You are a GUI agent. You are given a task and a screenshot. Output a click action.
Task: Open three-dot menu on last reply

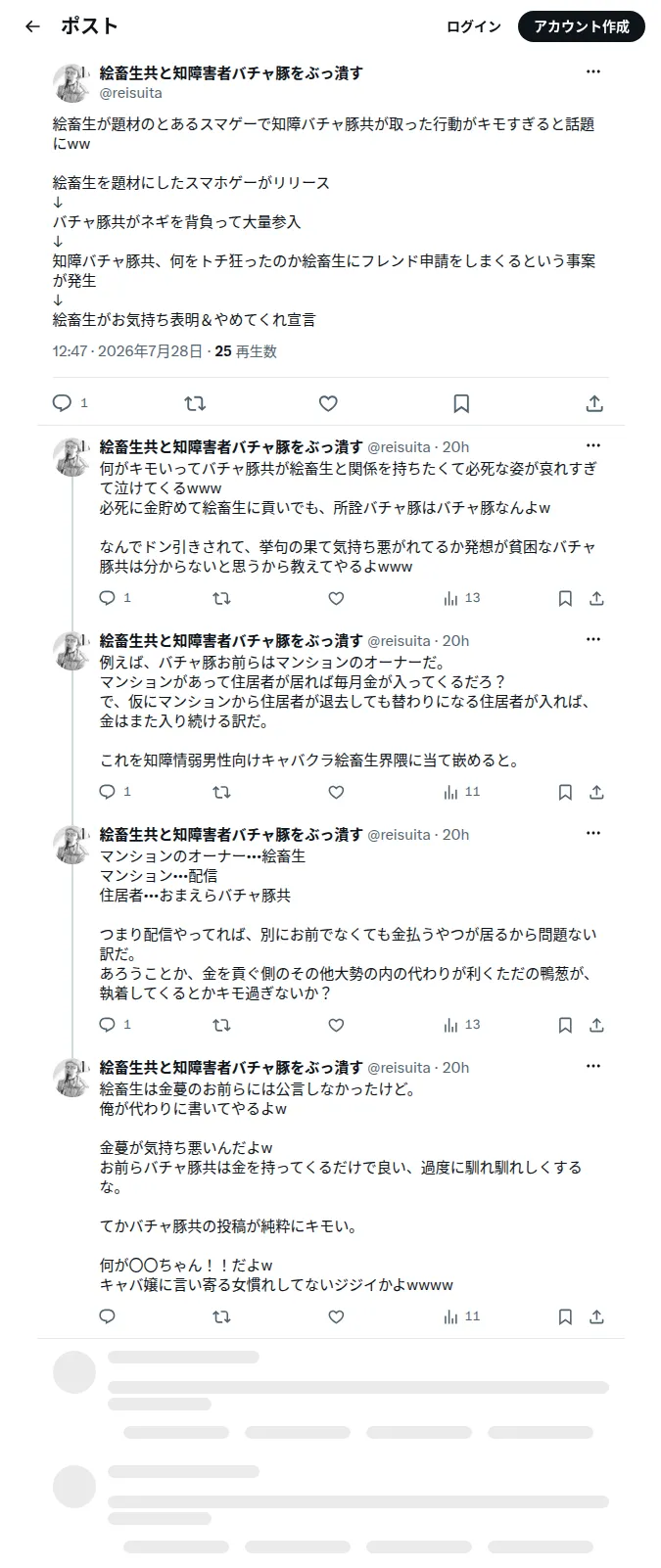(x=593, y=1066)
